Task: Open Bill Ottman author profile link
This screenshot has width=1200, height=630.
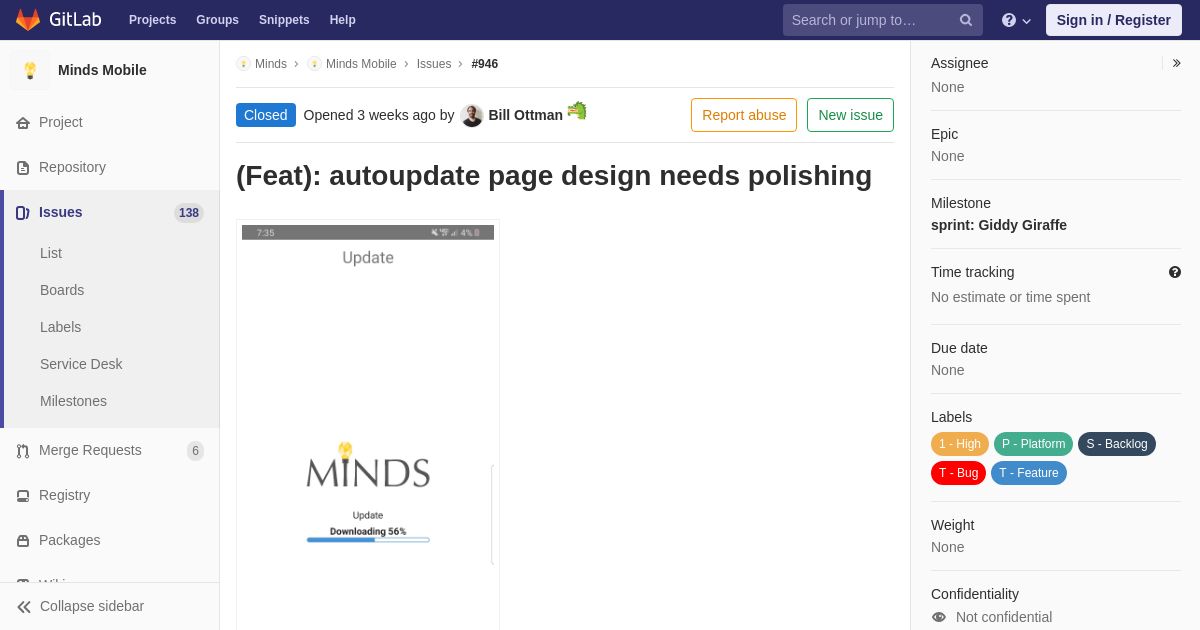Action: [x=526, y=115]
